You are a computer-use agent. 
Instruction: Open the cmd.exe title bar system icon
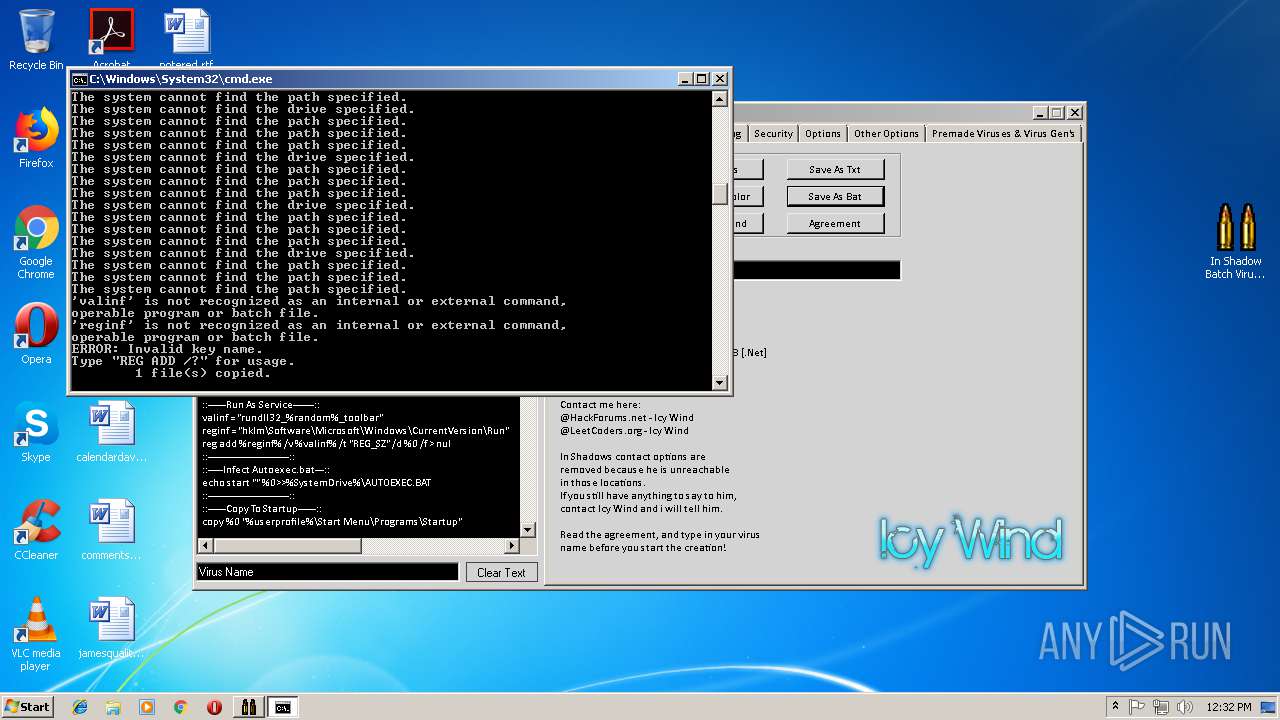coord(79,79)
